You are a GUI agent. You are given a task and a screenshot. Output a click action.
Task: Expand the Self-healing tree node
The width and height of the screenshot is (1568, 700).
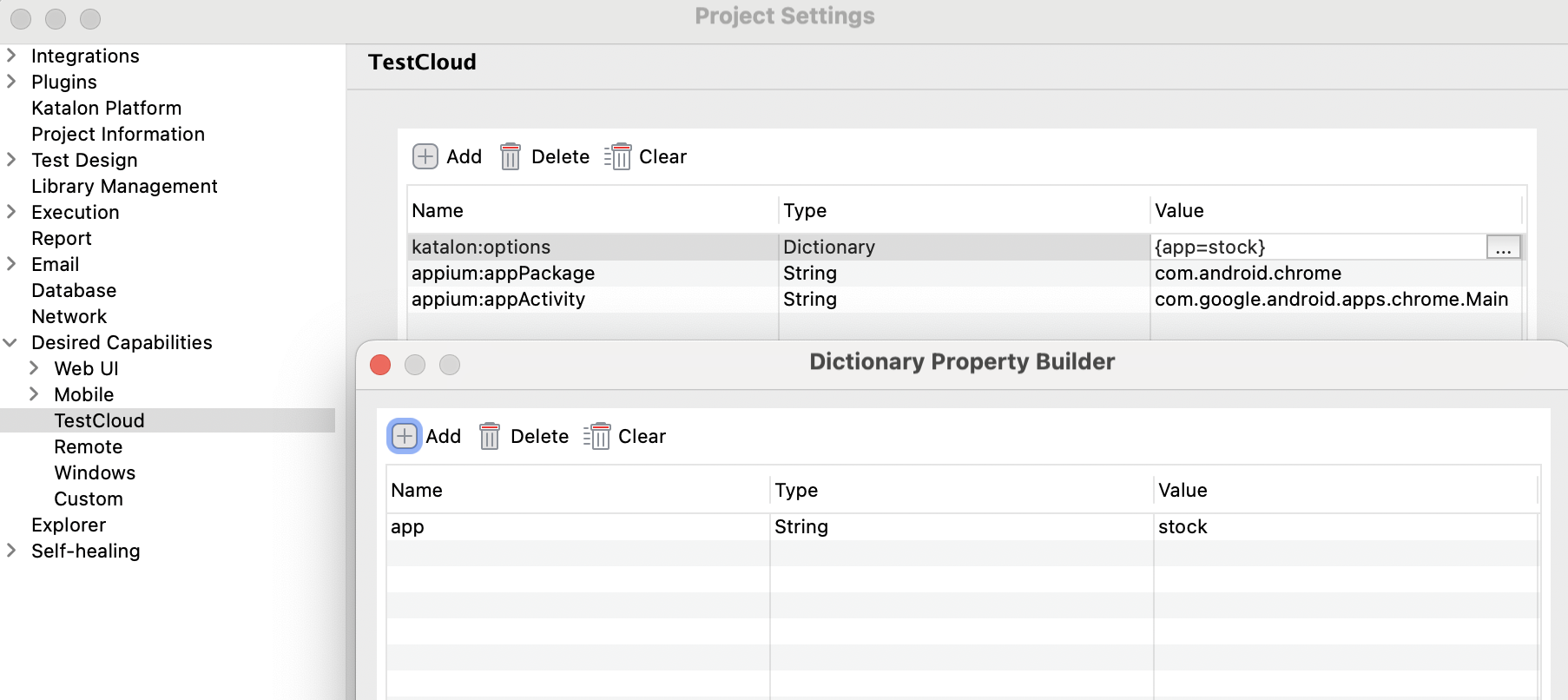[x=11, y=551]
